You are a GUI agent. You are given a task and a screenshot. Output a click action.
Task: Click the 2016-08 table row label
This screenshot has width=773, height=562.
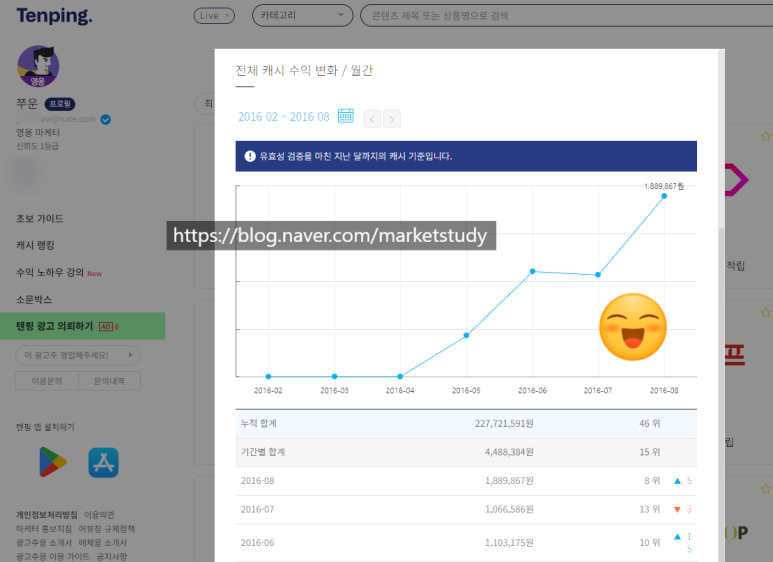(x=257, y=481)
